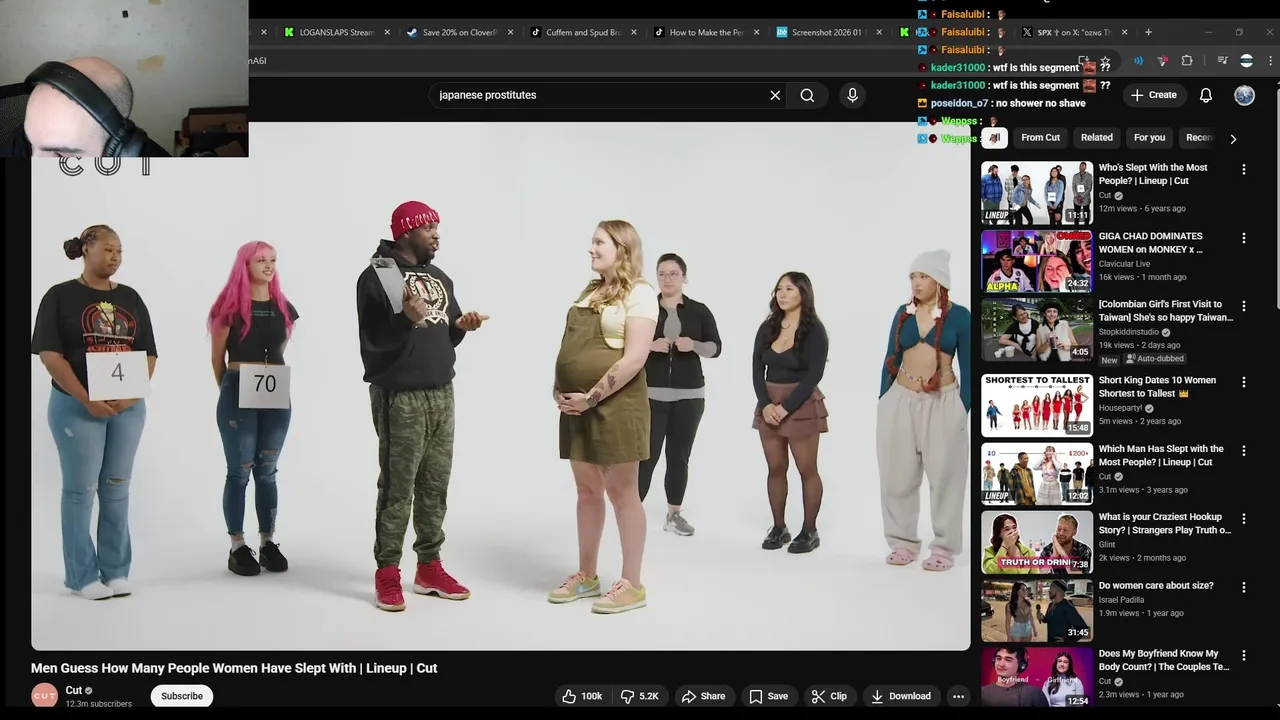Viewport: 1280px width, 720px height.
Task: Download the video
Action: (901, 696)
